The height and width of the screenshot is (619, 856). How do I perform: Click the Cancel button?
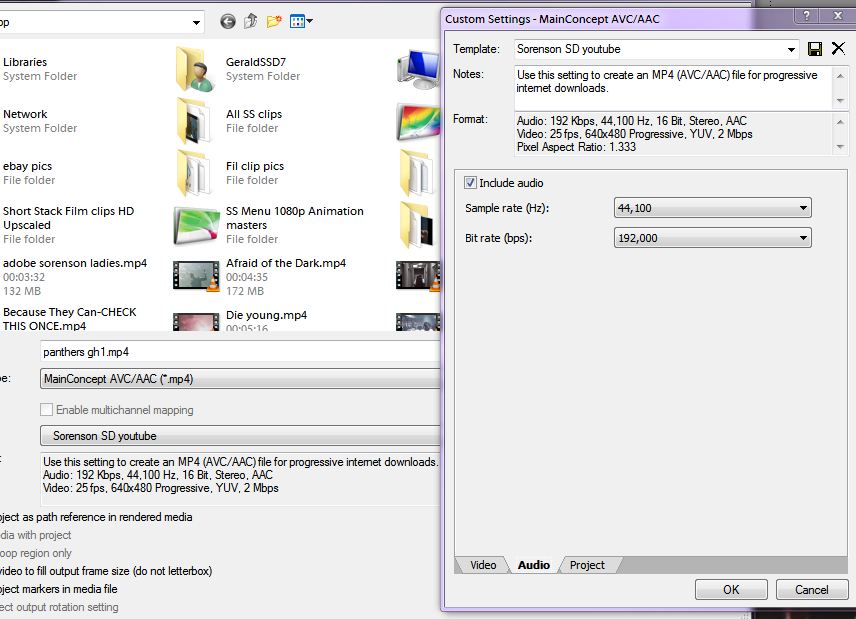pos(811,590)
